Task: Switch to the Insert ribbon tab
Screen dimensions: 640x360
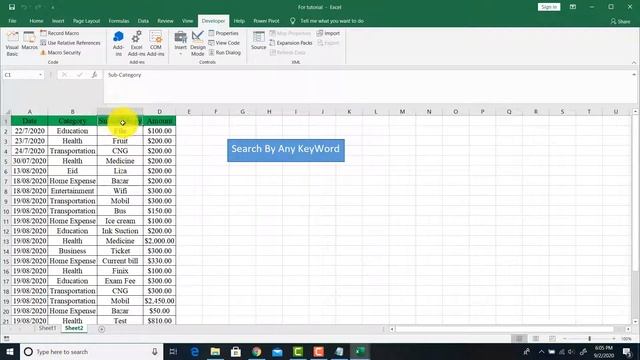Action: tap(58, 21)
